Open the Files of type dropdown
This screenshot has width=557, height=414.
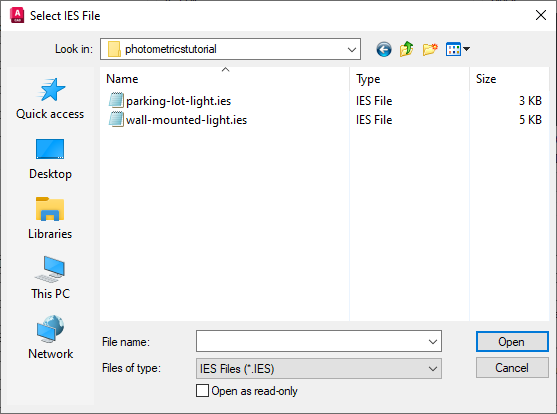319,369
